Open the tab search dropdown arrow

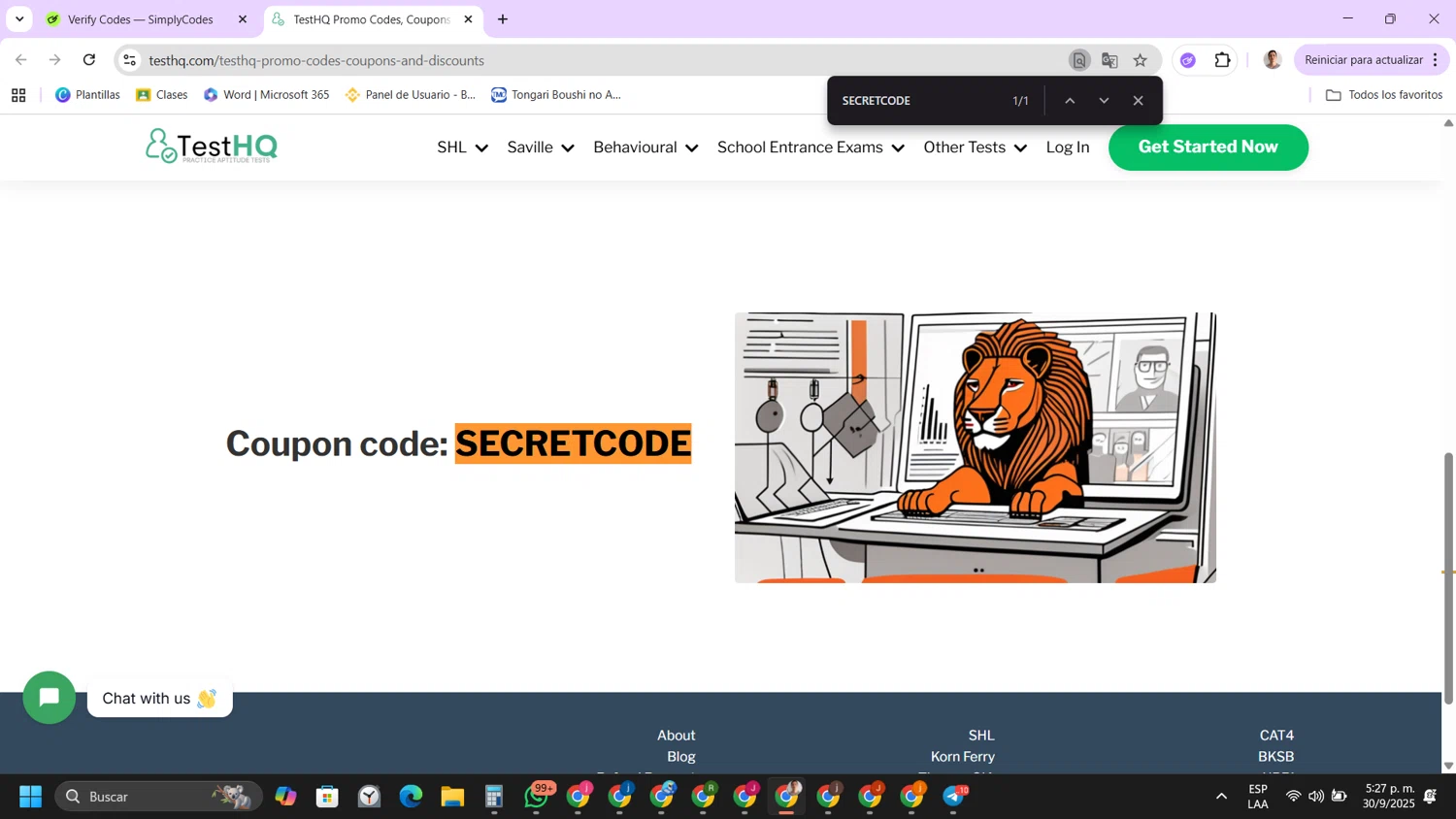click(19, 19)
